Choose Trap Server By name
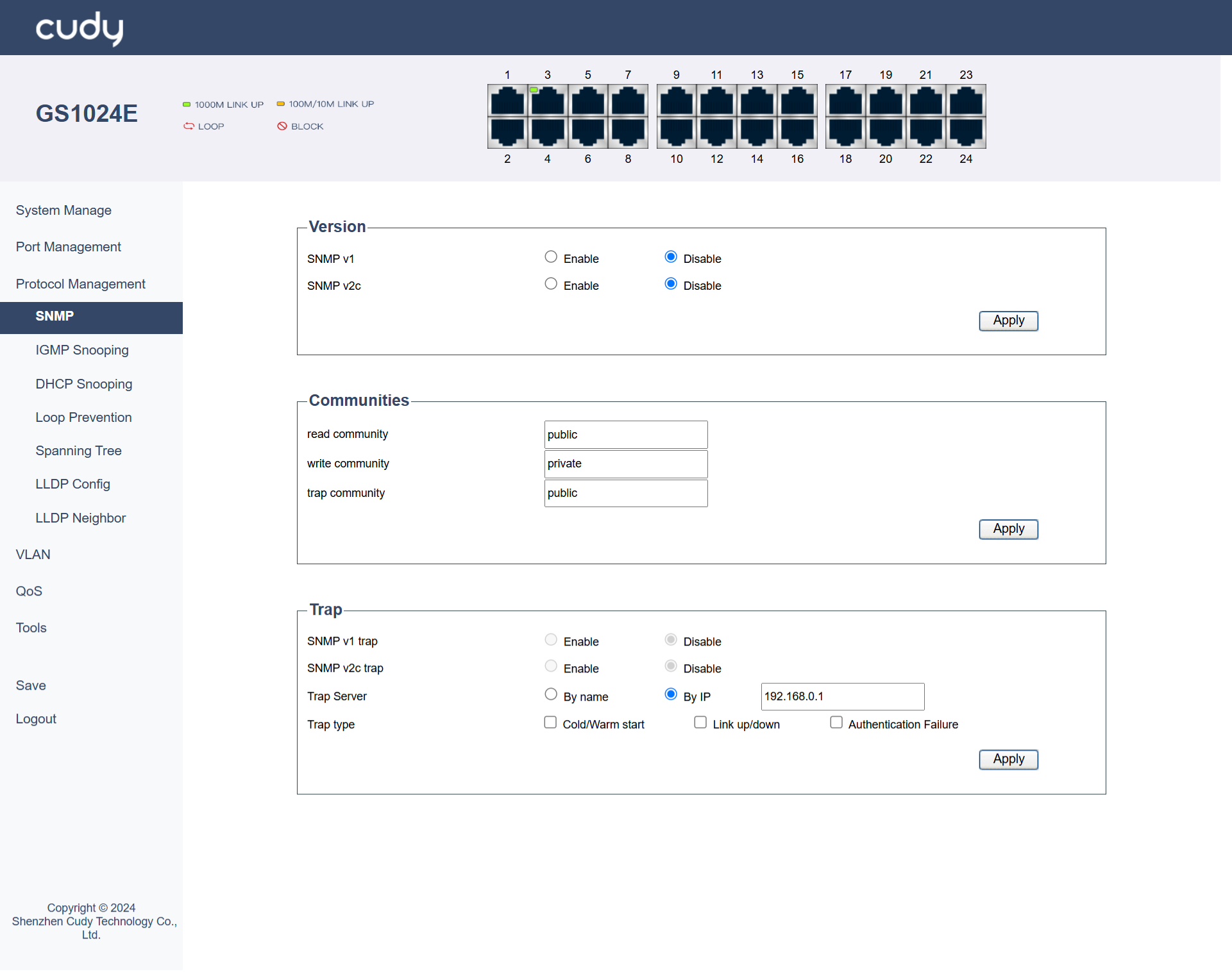This screenshot has width=1232, height=972. (551, 694)
